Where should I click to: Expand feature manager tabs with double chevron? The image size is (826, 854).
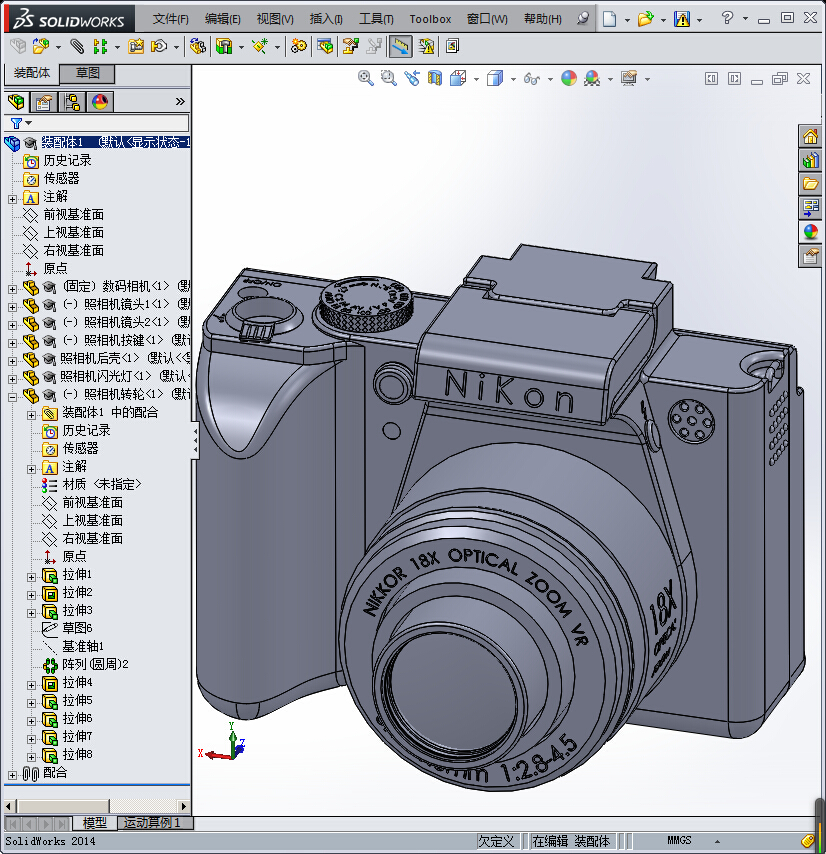[180, 102]
